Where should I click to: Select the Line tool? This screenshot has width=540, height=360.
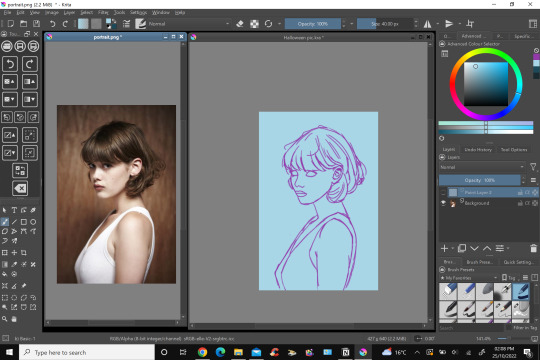tap(14, 222)
